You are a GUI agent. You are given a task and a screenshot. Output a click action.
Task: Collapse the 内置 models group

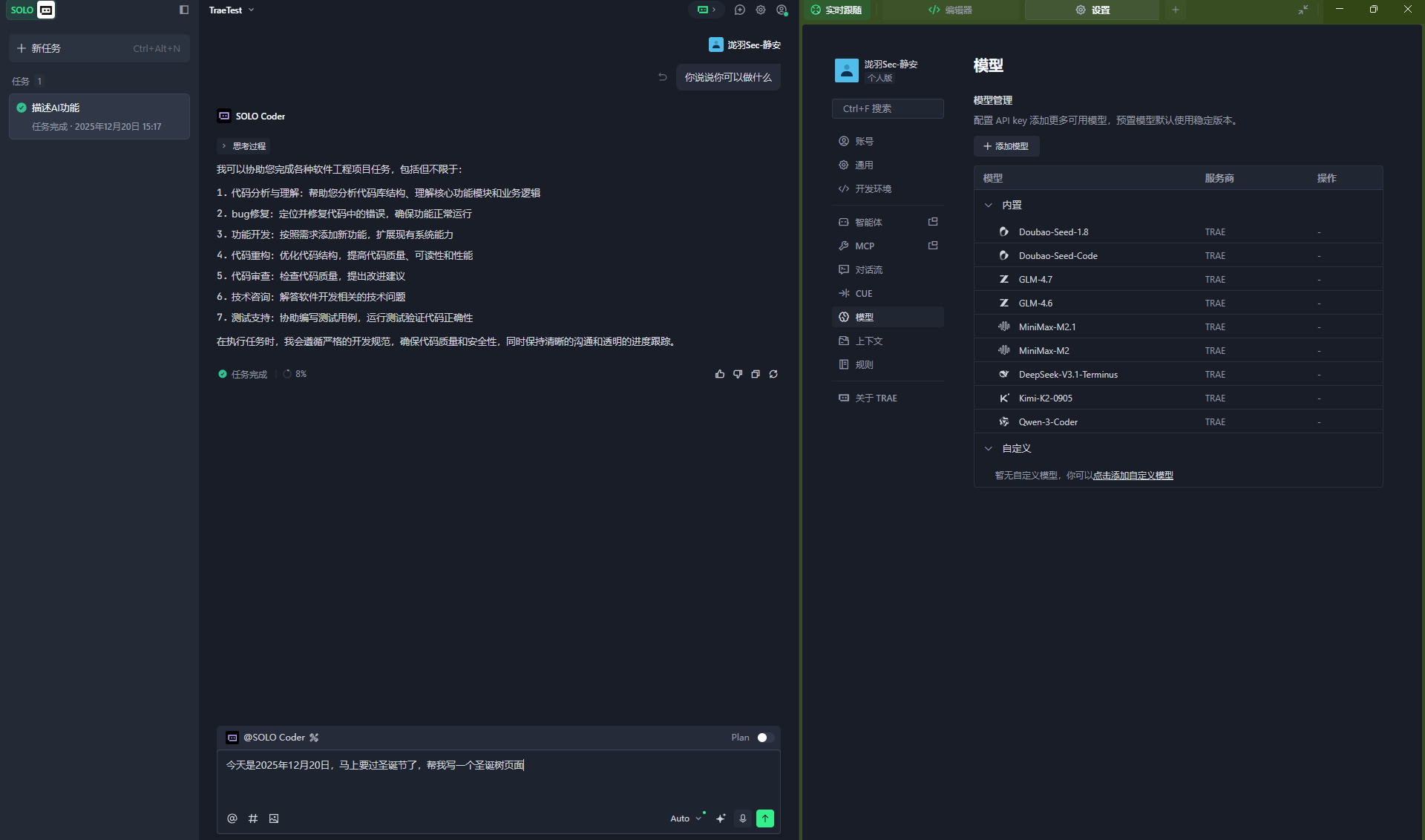(x=989, y=205)
